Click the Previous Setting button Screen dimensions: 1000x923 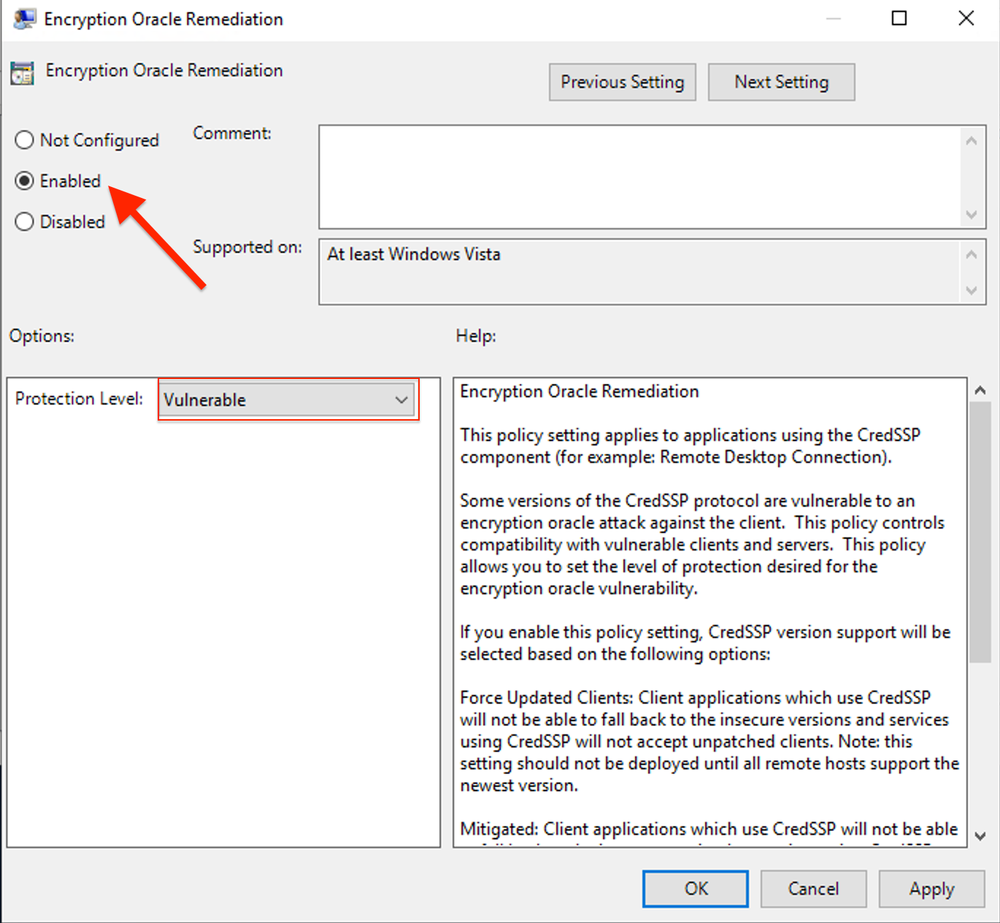[x=622, y=82]
